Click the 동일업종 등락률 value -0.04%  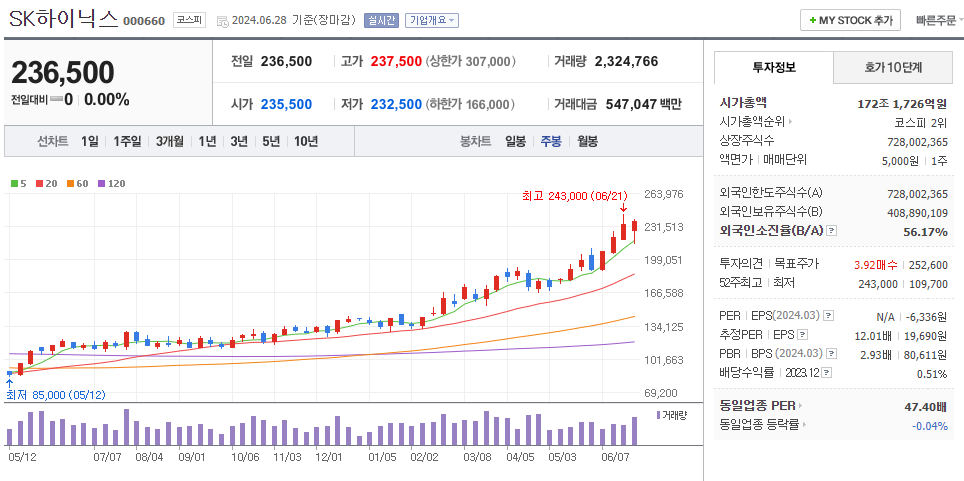point(930,426)
